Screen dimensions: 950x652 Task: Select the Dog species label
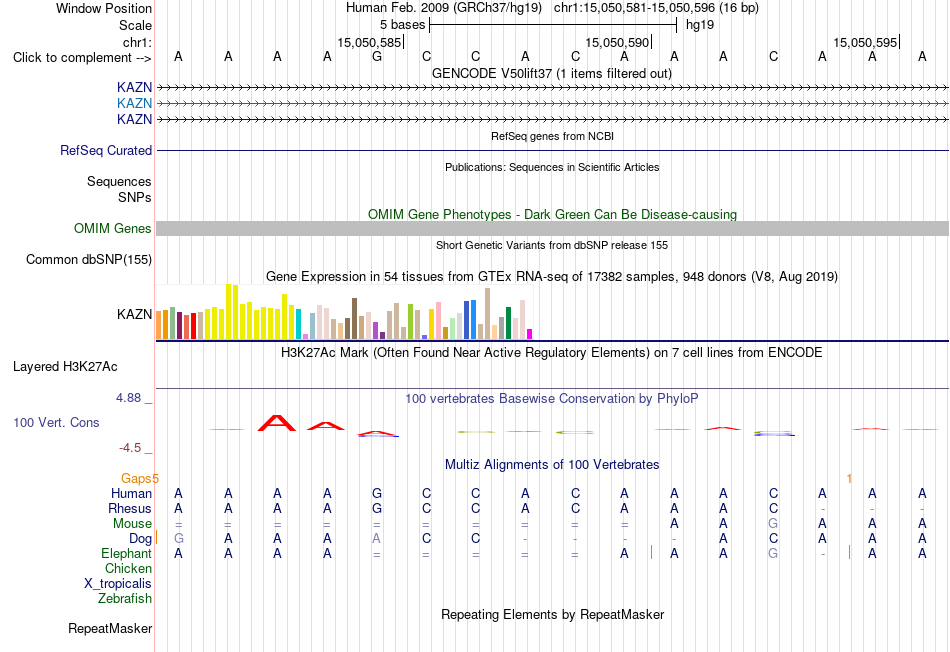(140, 539)
